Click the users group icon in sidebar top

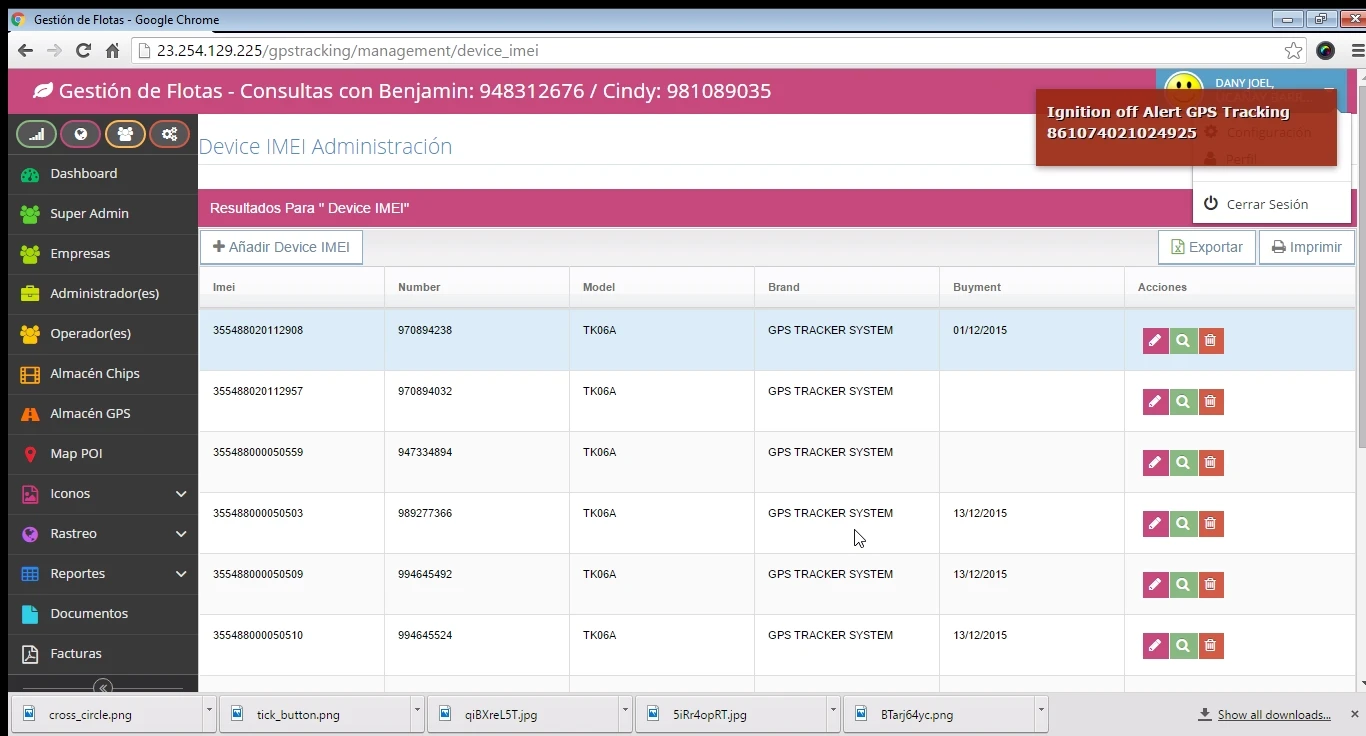125,134
